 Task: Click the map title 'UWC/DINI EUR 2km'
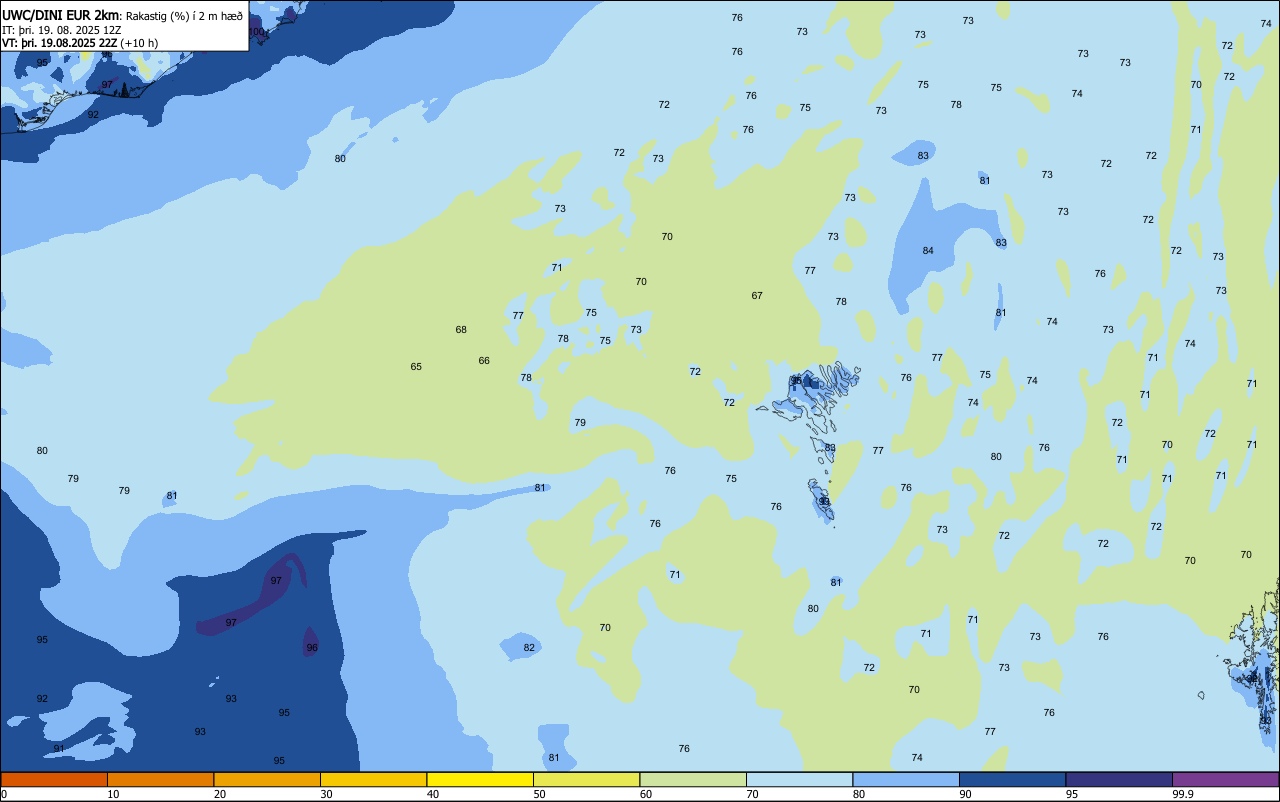click(60, 15)
